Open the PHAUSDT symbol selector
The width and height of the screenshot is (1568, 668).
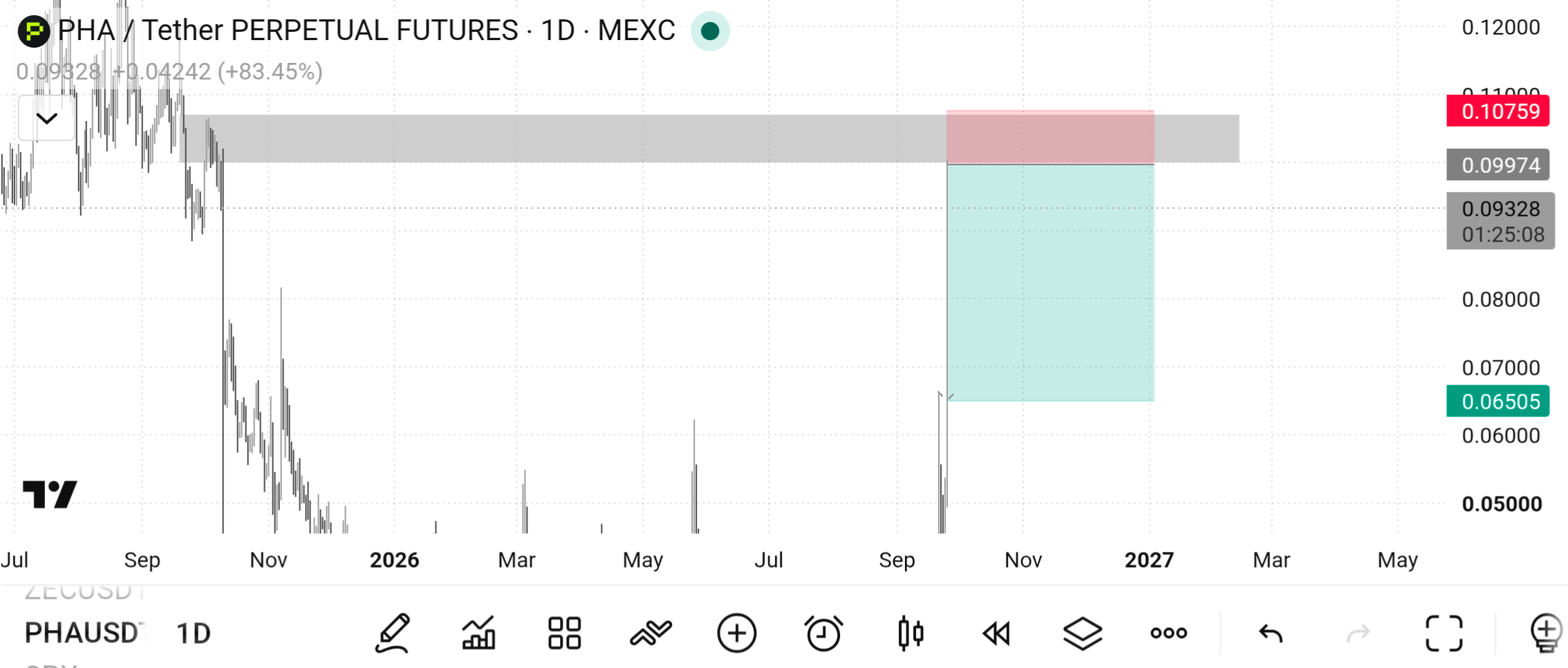[x=84, y=633]
